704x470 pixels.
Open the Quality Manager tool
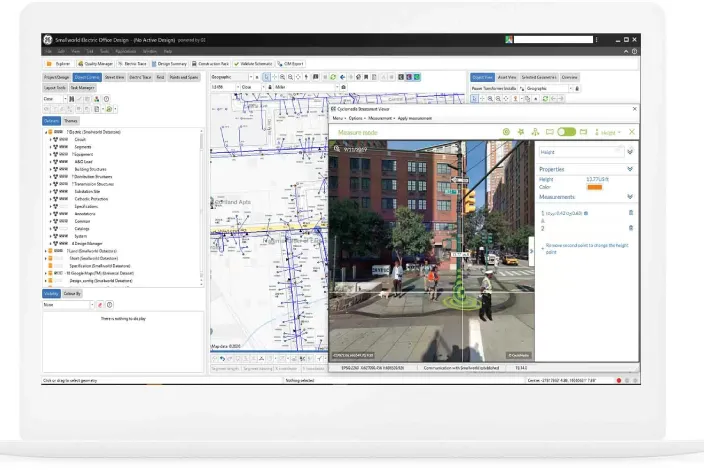pos(95,64)
